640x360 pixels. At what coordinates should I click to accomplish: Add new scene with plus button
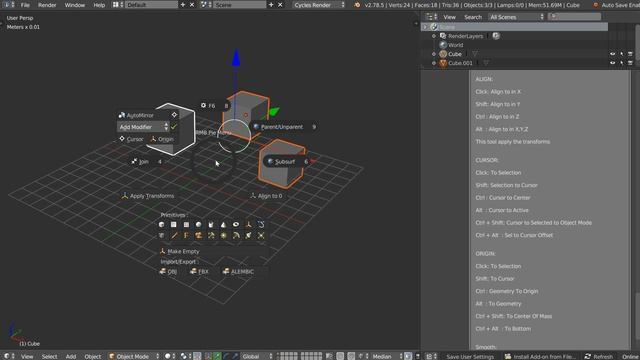pyautogui.click(x=271, y=5)
